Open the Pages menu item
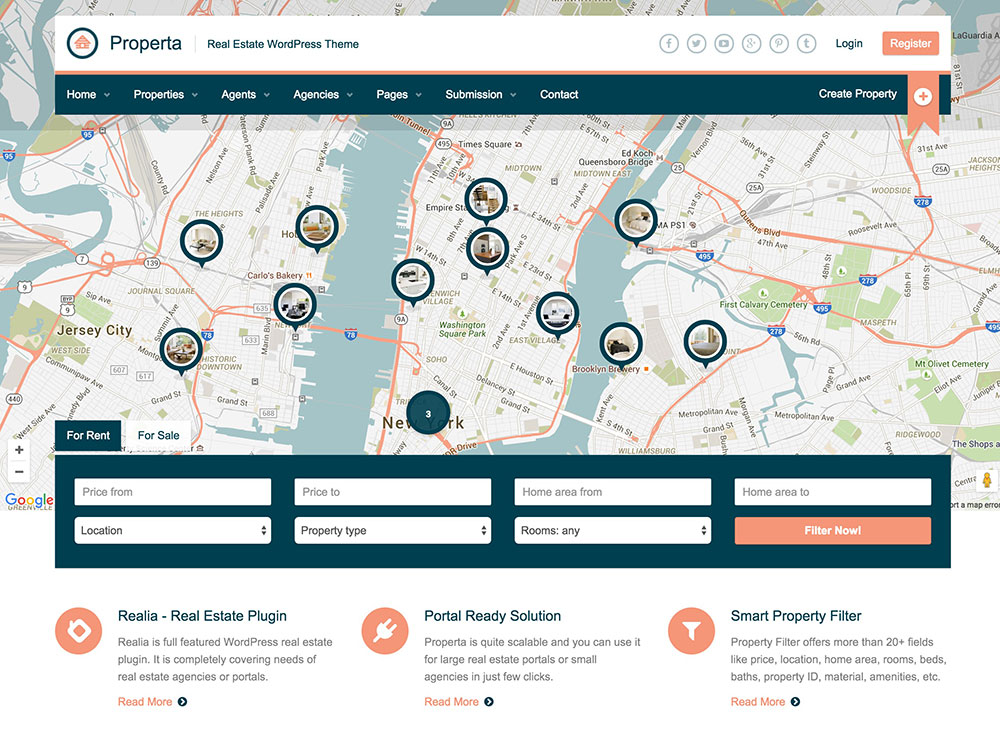The height and width of the screenshot is (750, 1000). click(x=392, y=94)
